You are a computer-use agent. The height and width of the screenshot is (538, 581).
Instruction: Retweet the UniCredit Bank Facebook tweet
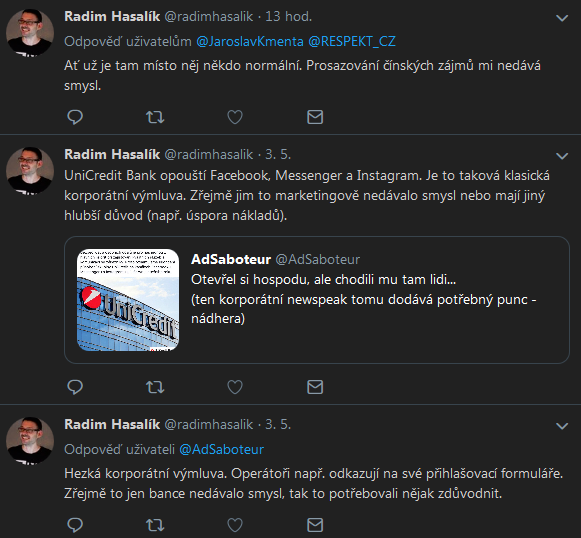pos(155,387)
